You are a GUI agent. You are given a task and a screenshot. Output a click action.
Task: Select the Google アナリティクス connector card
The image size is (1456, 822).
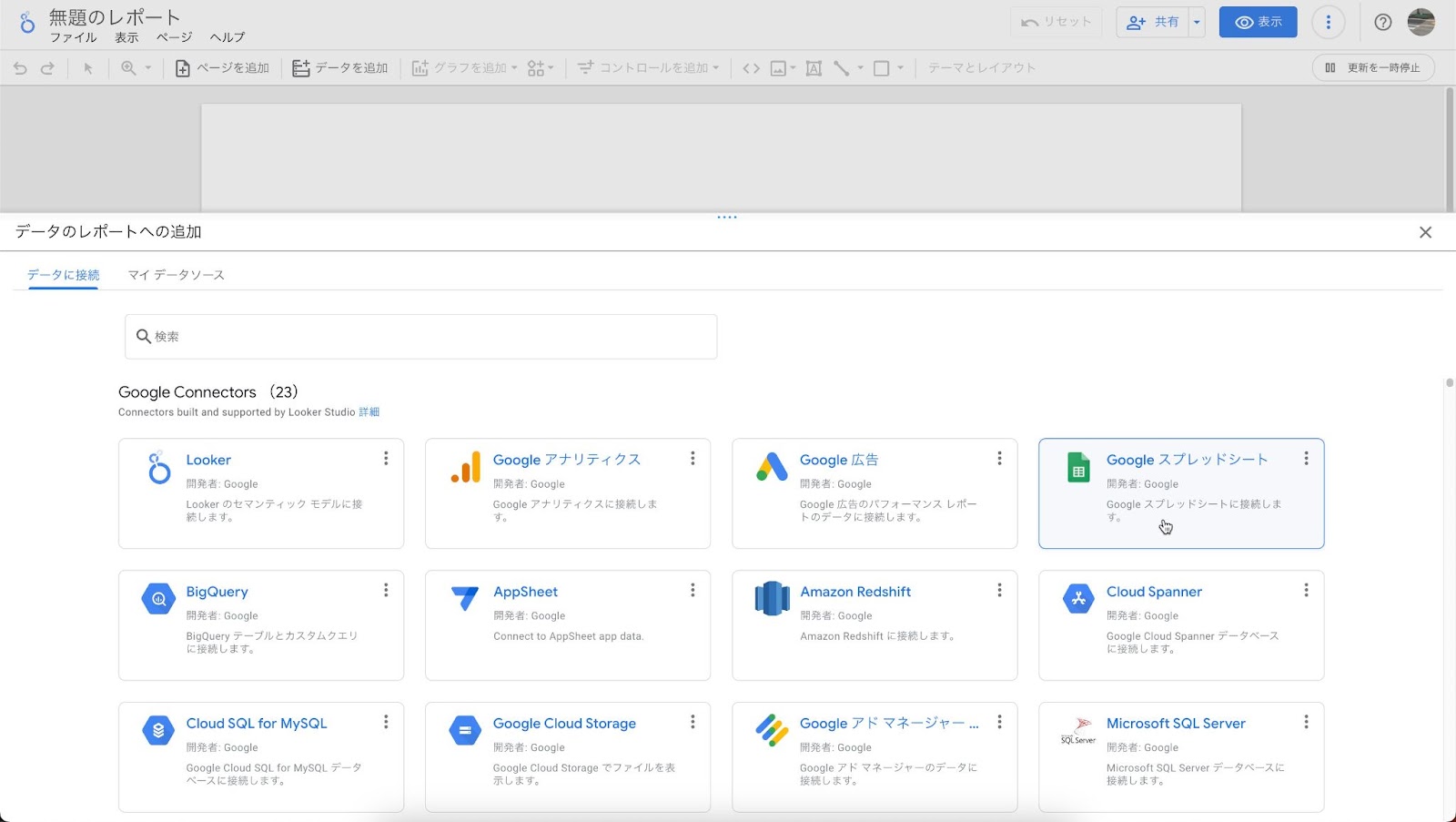point(568,493)
